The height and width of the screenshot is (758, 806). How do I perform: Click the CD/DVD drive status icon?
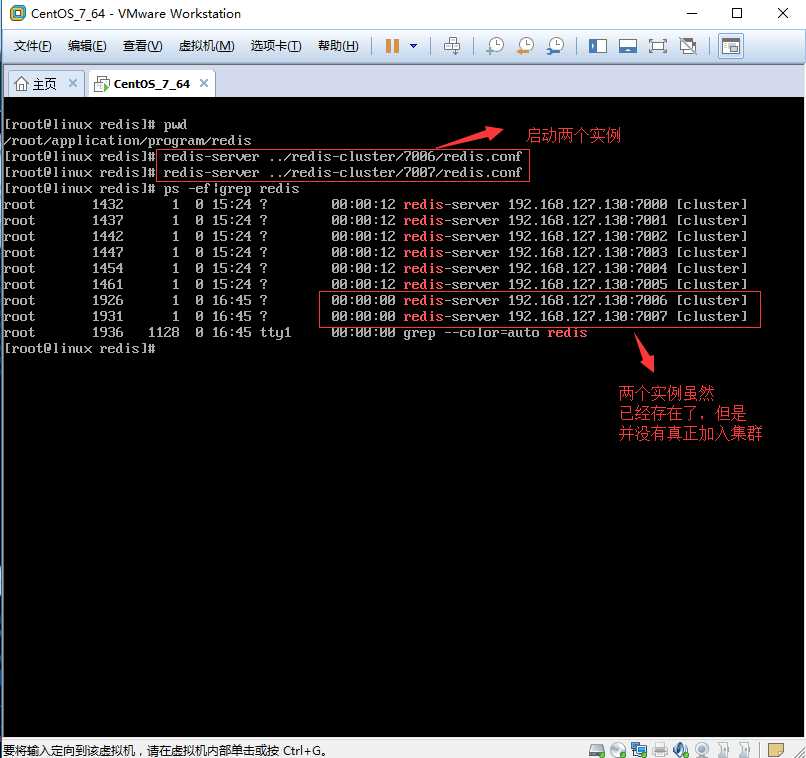[618, 750]
